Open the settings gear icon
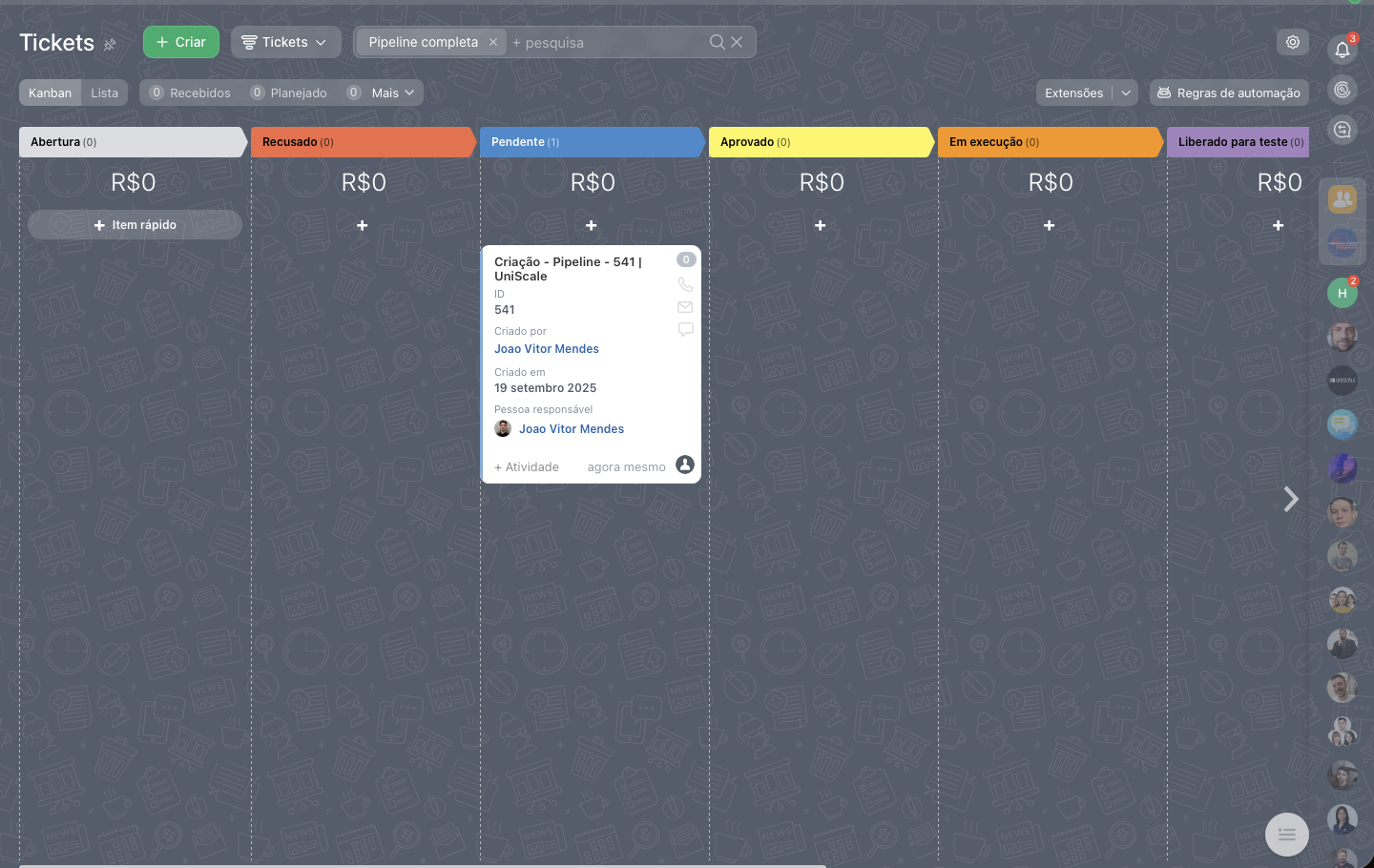This screenshot has height=868, width=1374. point(1292,42)
